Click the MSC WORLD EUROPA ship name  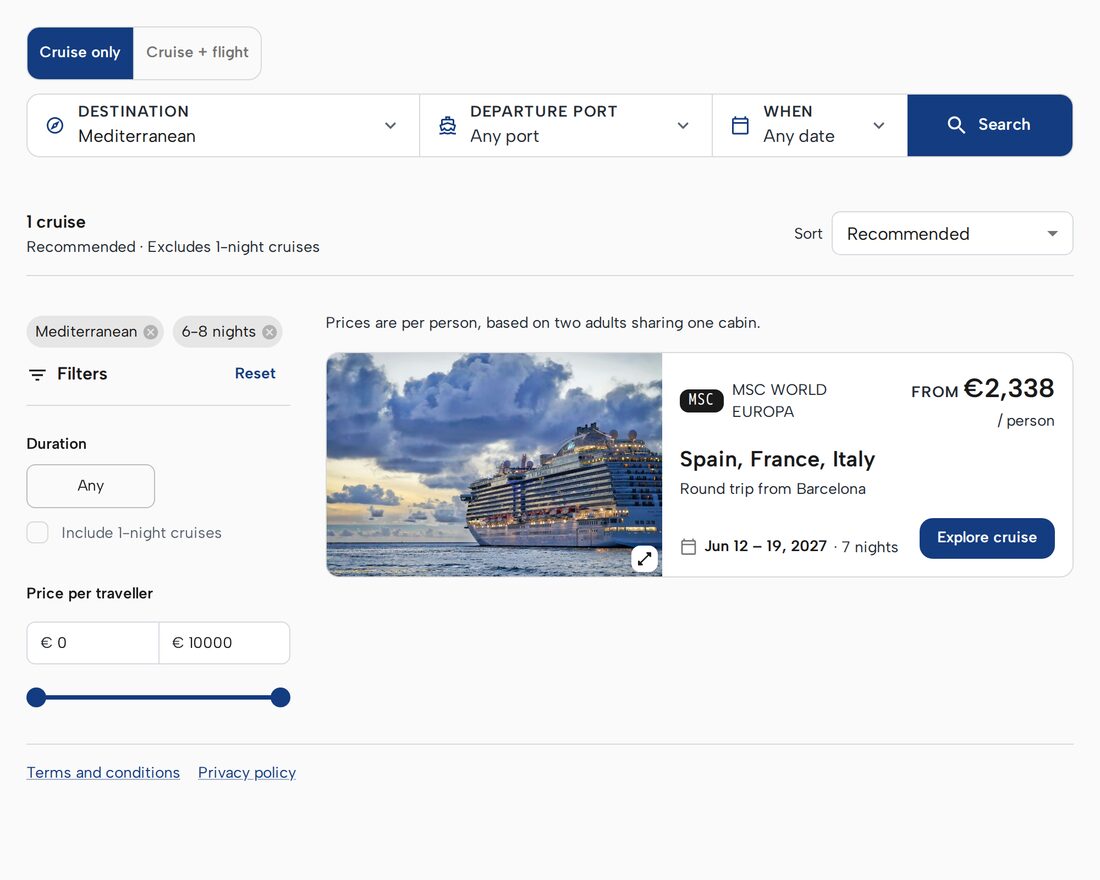coord(779,401)
